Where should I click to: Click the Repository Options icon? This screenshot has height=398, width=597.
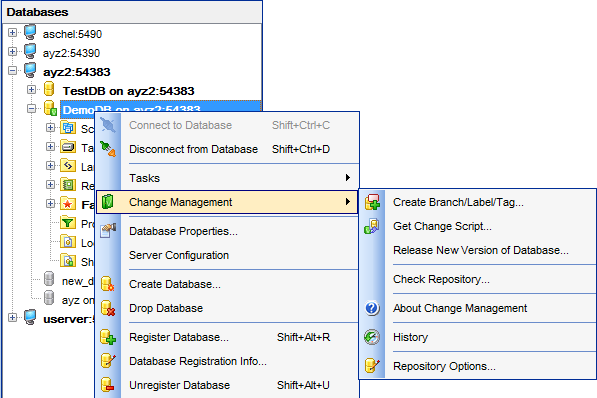click(372, 366)
